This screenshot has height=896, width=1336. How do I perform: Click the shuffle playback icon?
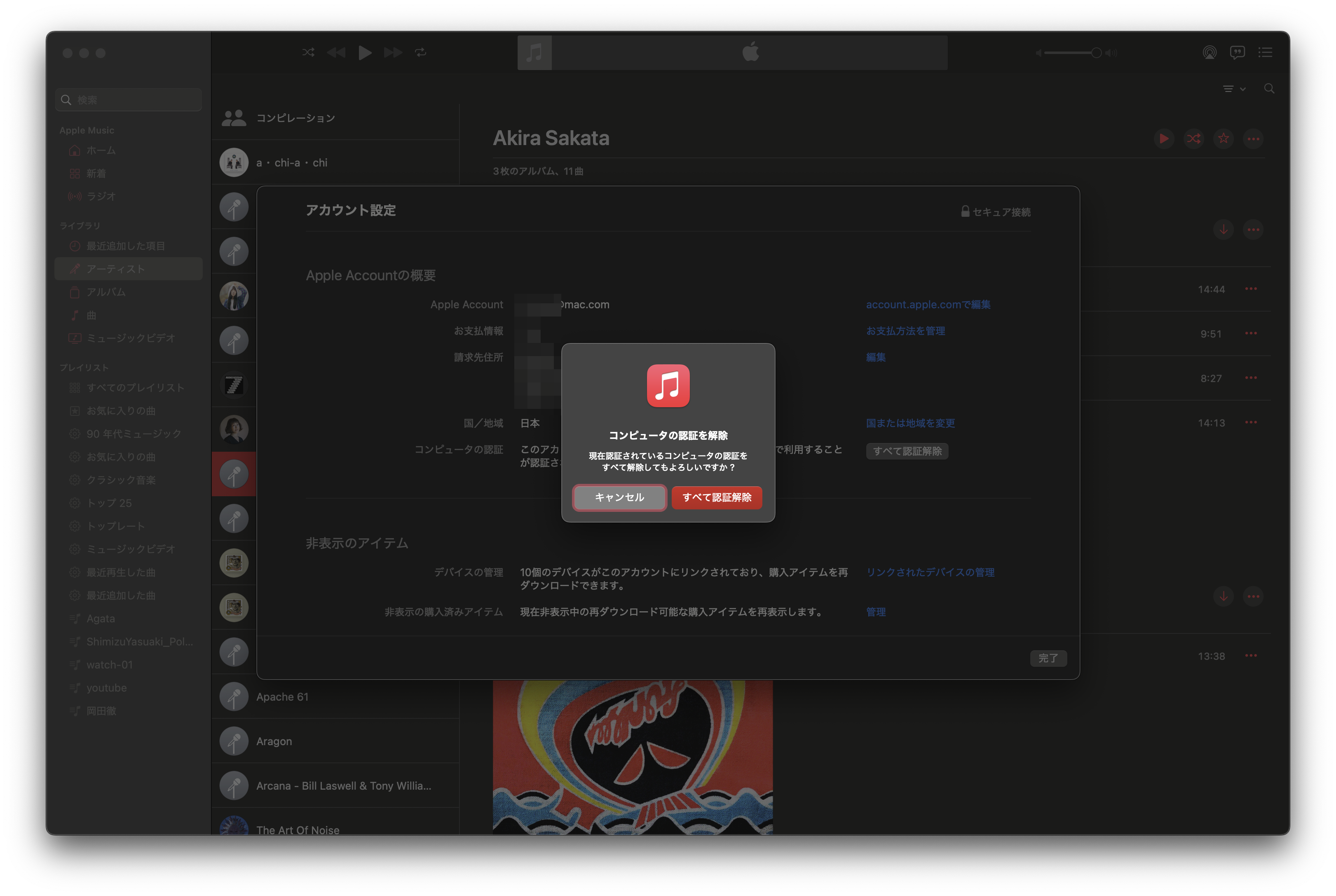308,53
